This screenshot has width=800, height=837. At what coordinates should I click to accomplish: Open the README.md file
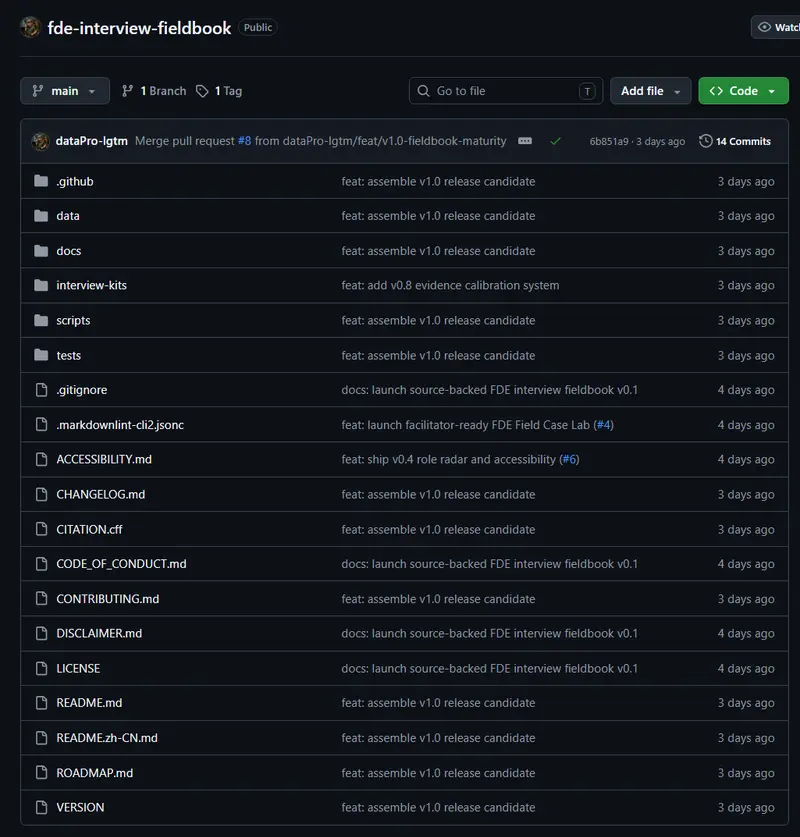click(89, 703)
